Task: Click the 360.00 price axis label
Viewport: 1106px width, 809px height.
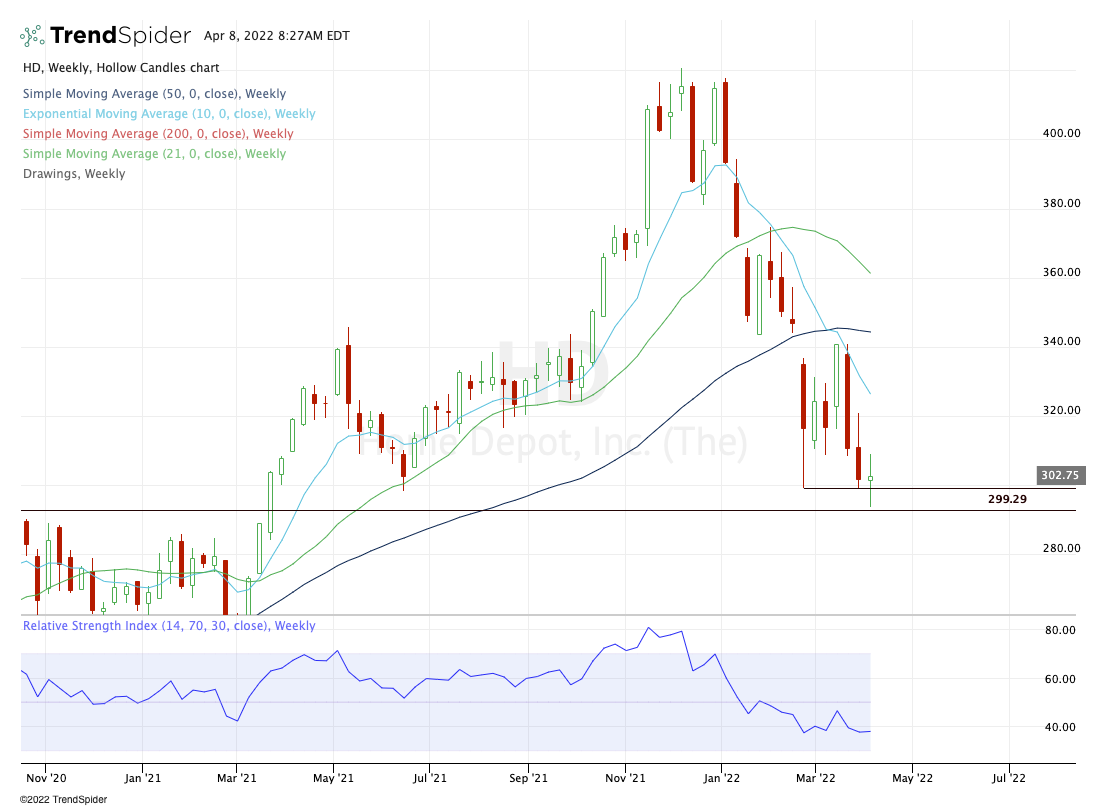Action: click(x=1062, y=272)
